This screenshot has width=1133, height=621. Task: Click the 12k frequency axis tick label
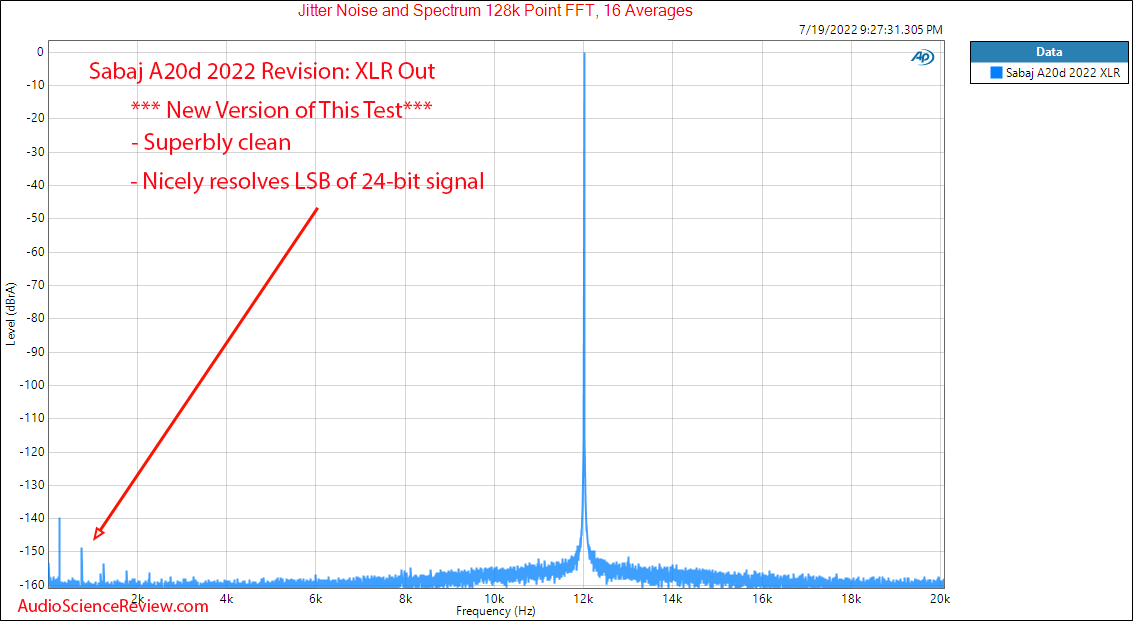pyautogui.click(x=583, y=599)
